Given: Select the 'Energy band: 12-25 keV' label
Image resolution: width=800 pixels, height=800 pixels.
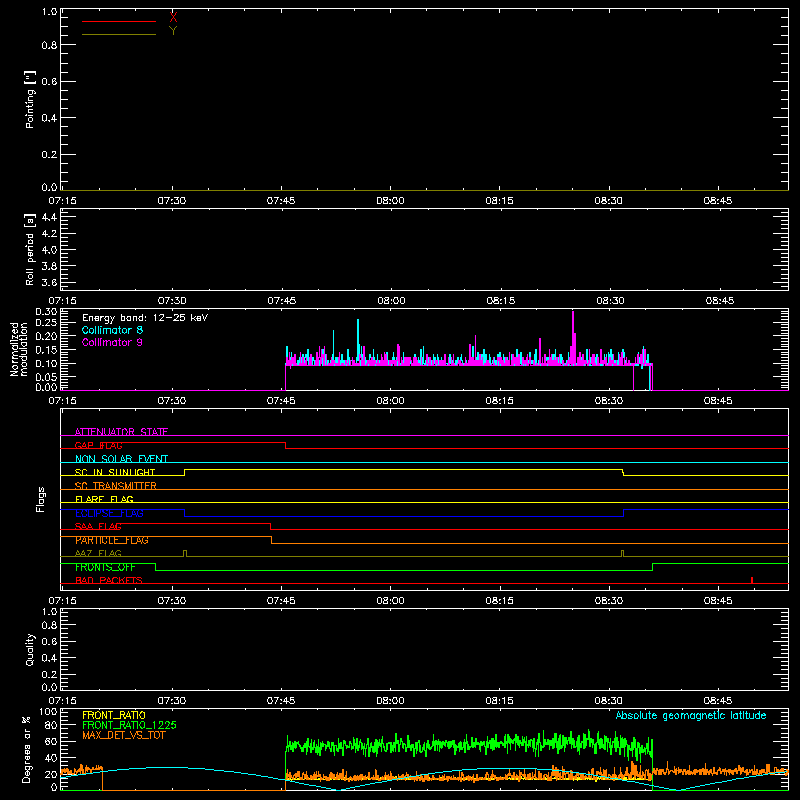Looking at the screenshot, I should pyautogui.click(x=145, y=318).
